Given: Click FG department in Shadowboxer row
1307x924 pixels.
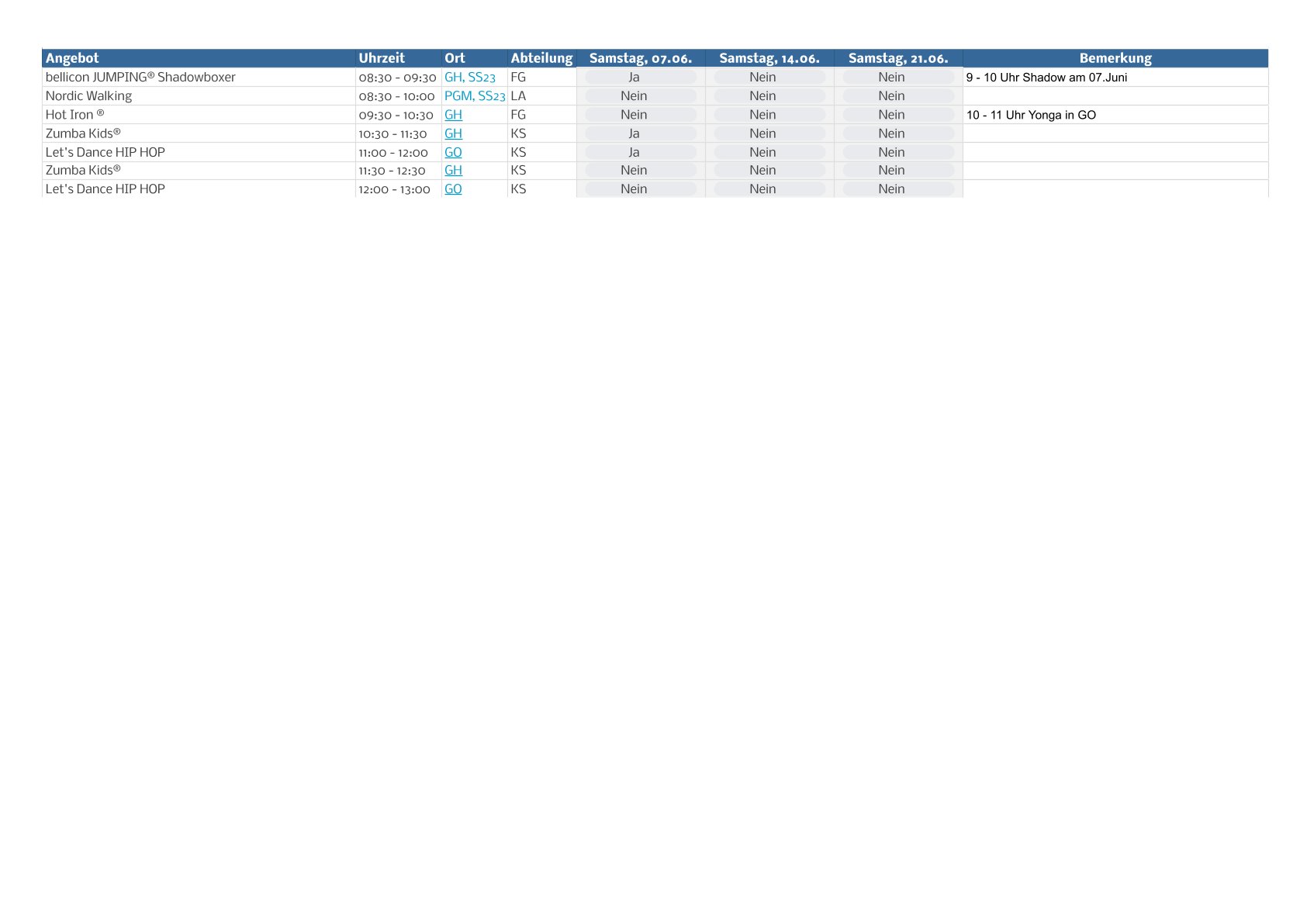Looking at the screenshot, I should [518, 78].
